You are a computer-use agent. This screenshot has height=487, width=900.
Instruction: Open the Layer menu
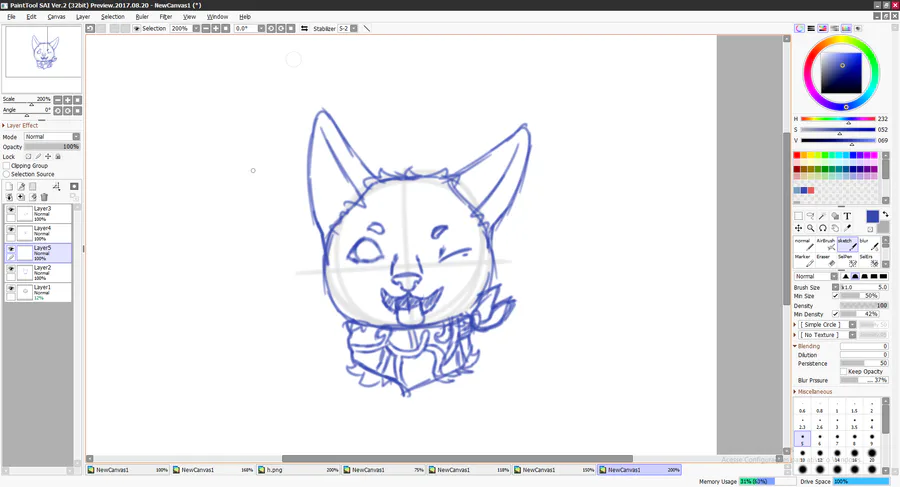(x=83, y=17)
